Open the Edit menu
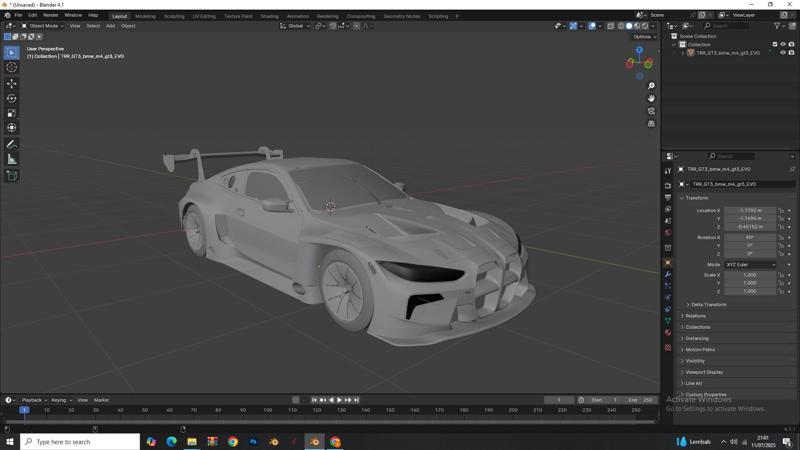This screenshot has height=450, width=800. (x=33, y=15)
